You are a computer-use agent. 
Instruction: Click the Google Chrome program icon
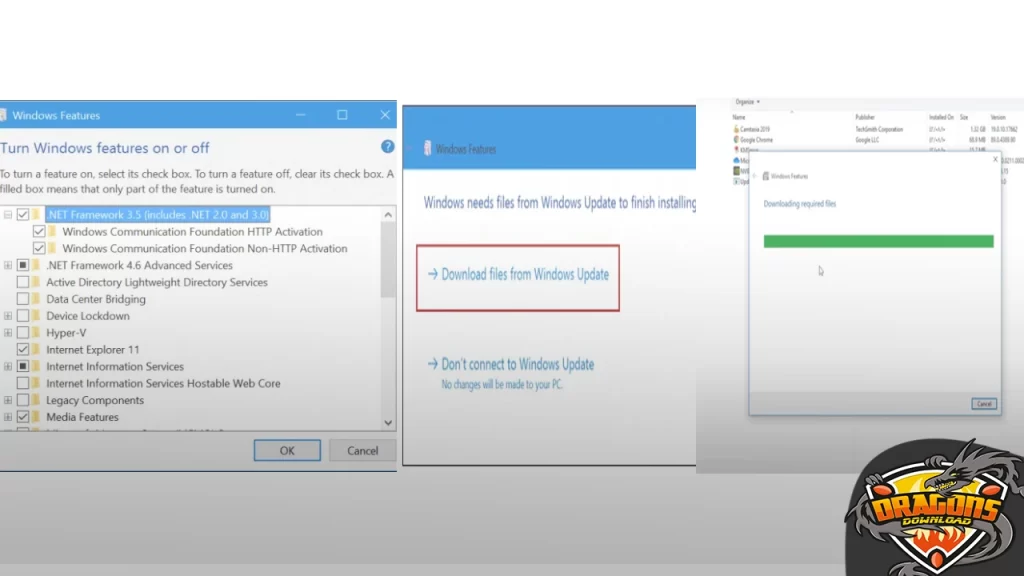(736, 140)
